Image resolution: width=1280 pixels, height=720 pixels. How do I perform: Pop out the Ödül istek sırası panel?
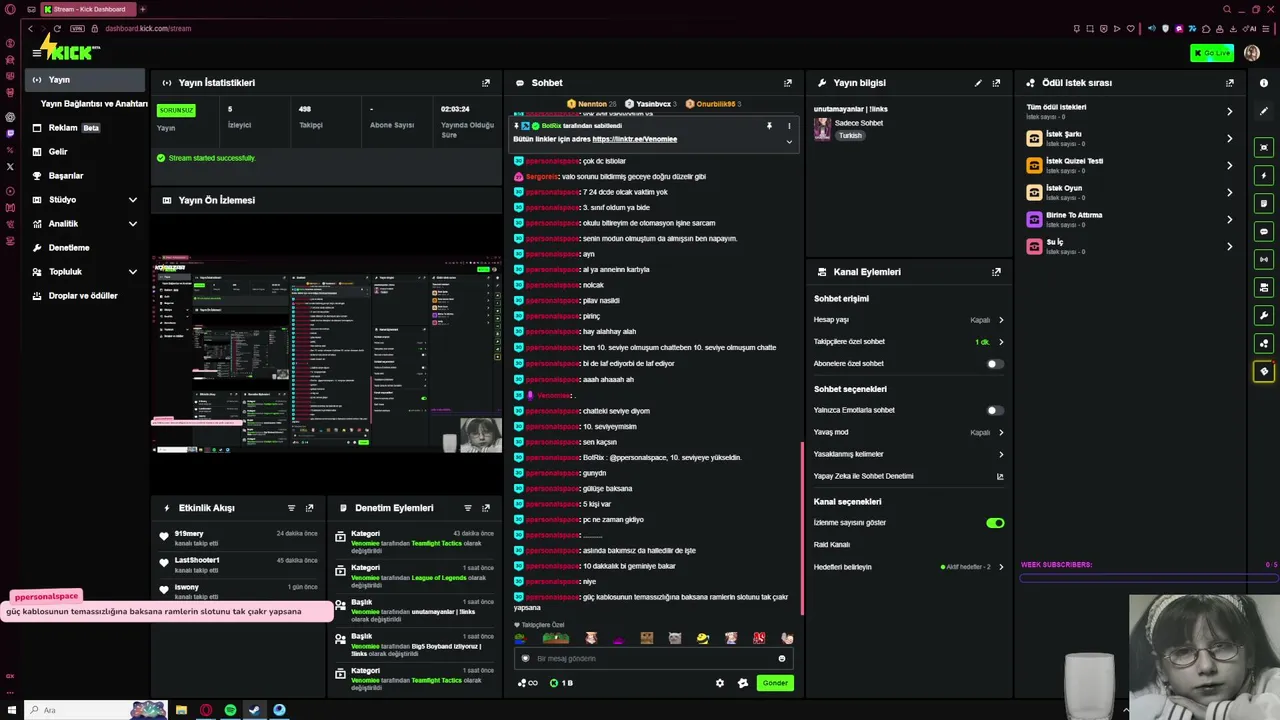pos(1230,83)
